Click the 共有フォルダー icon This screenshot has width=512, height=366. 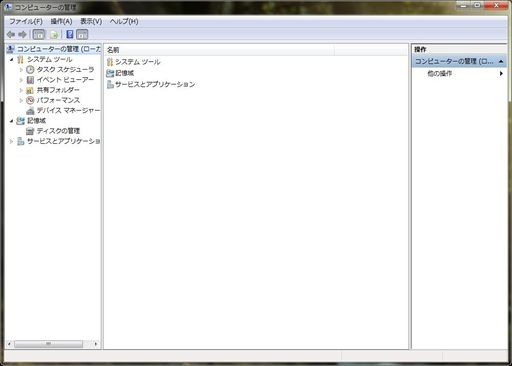30,90
